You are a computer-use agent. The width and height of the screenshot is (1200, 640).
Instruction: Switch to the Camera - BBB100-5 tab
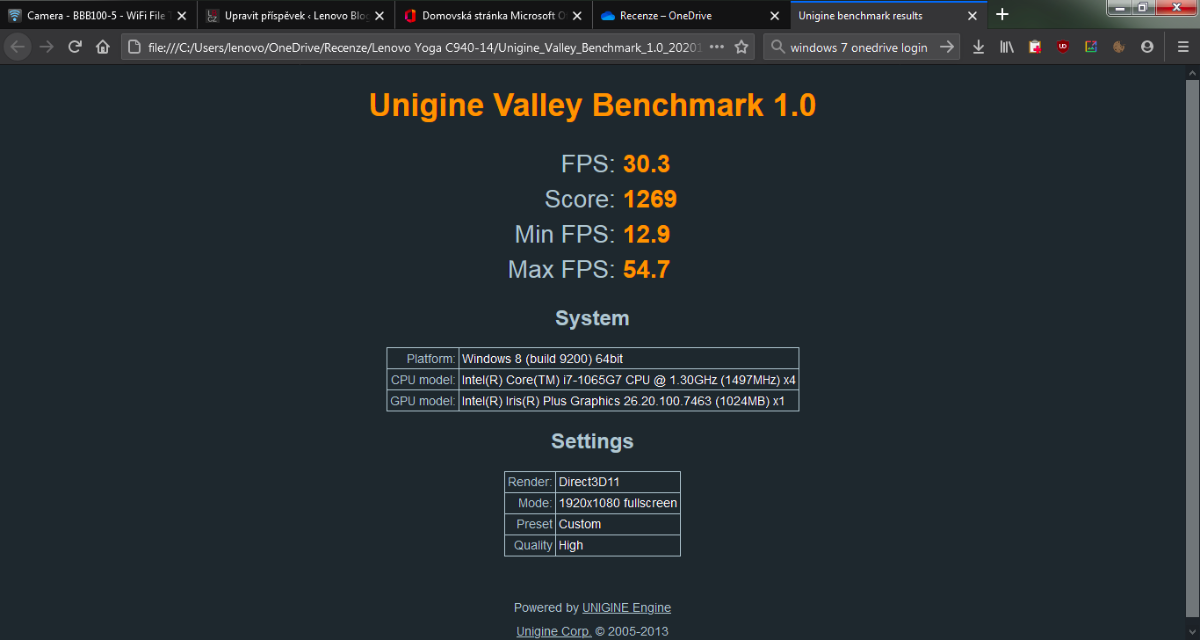click(x=90, y=16)
